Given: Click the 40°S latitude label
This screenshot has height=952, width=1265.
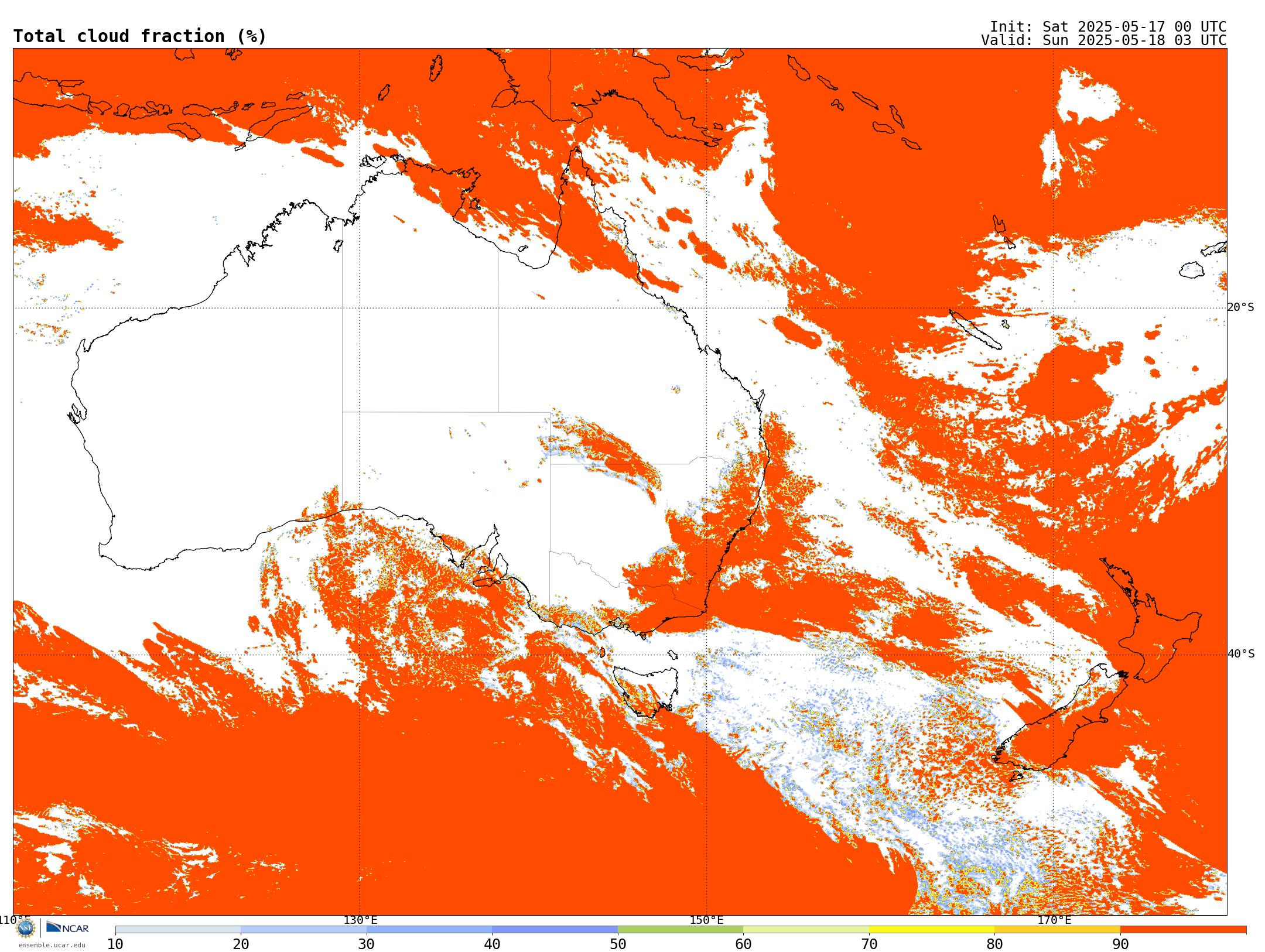Looking at the screenshot, I should click(x=1240, y=654).
